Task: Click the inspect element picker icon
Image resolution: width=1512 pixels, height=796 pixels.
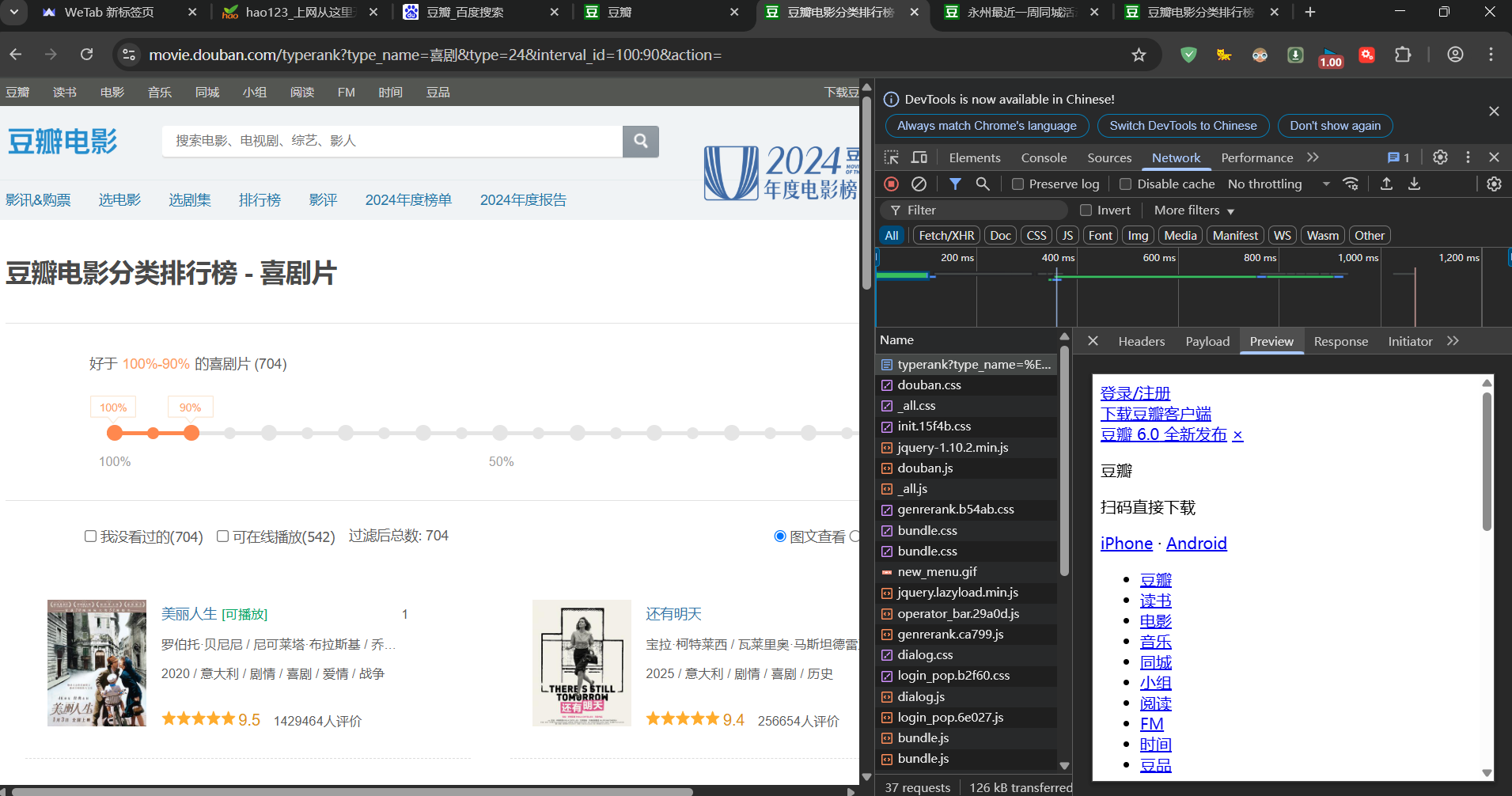Action: (x=892, y=157)
